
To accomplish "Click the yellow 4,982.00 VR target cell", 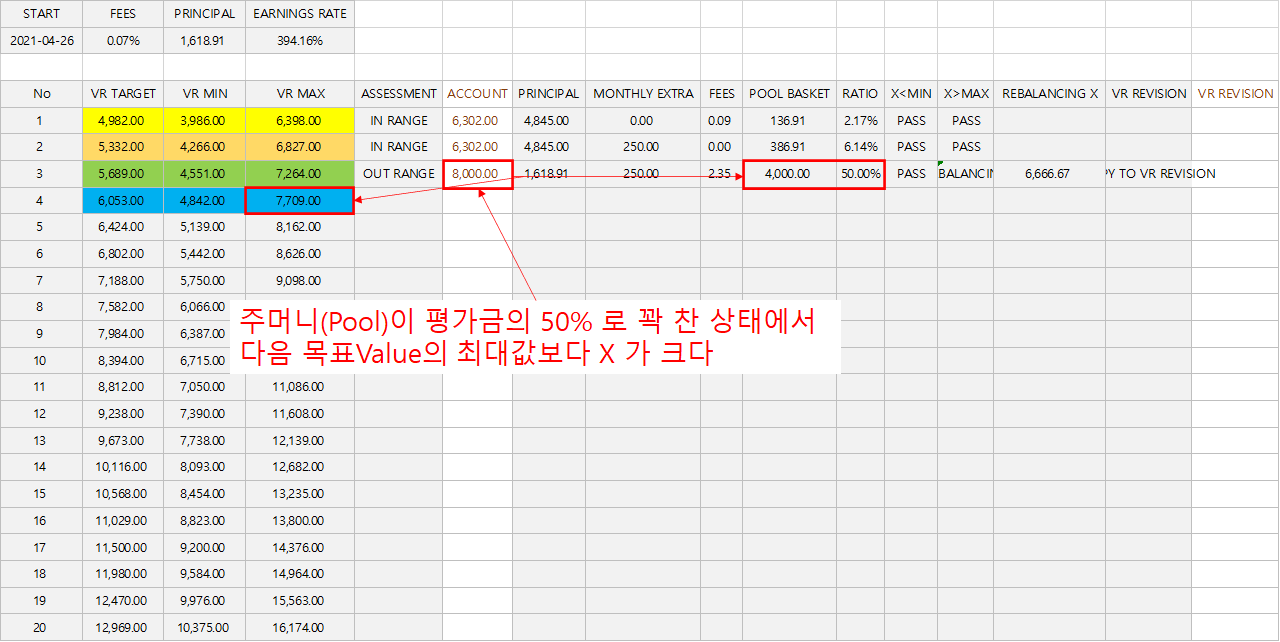I will coord(123,121).
